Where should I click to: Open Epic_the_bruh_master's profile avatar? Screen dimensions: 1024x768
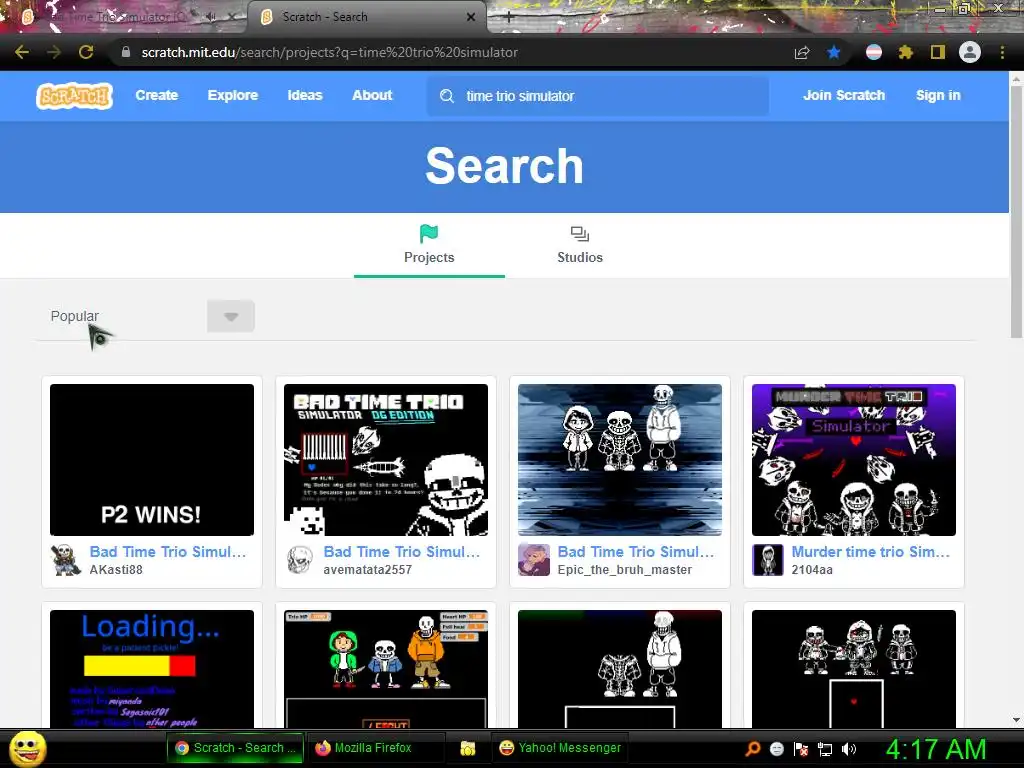point(534,560)
